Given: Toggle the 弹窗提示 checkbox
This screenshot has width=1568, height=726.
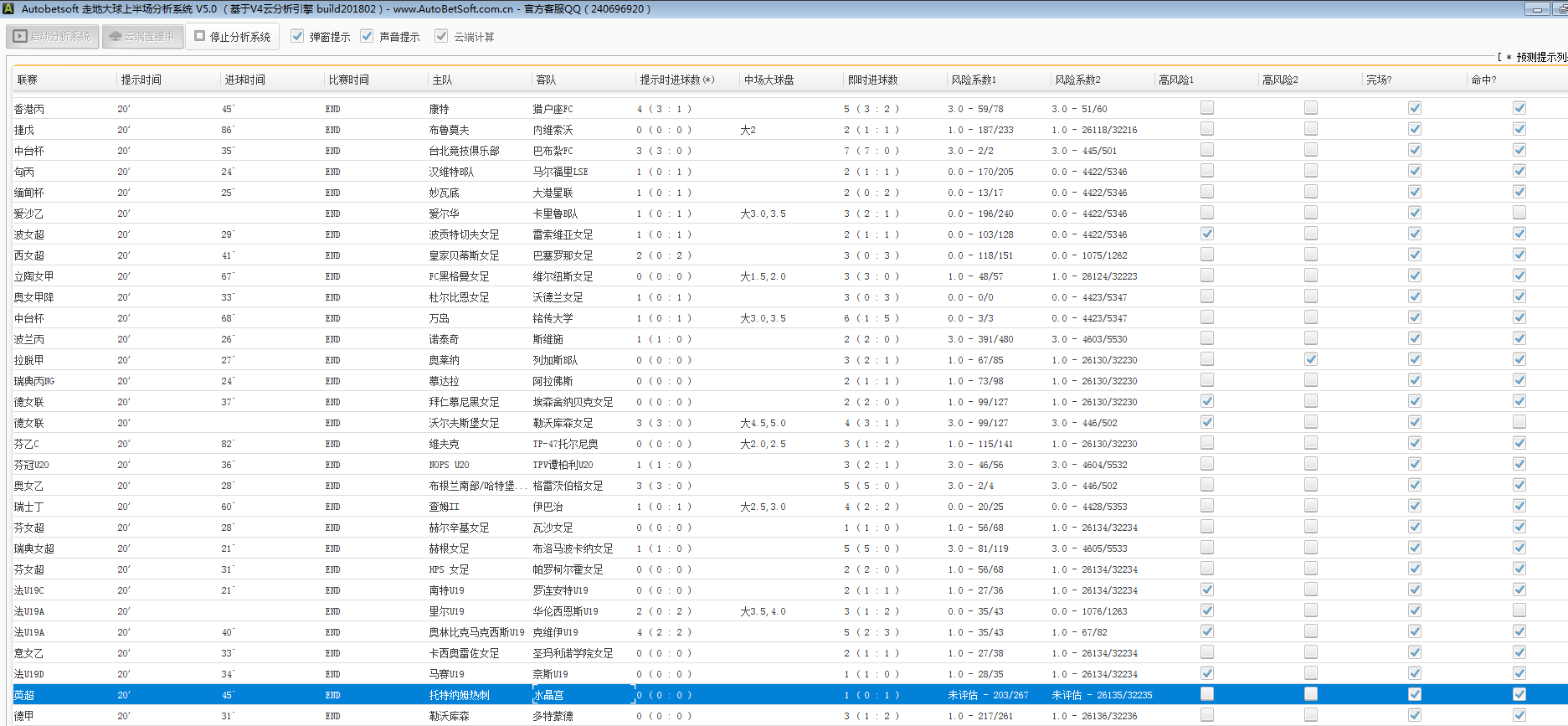Looking at the screenshot, I should [297, 36].
